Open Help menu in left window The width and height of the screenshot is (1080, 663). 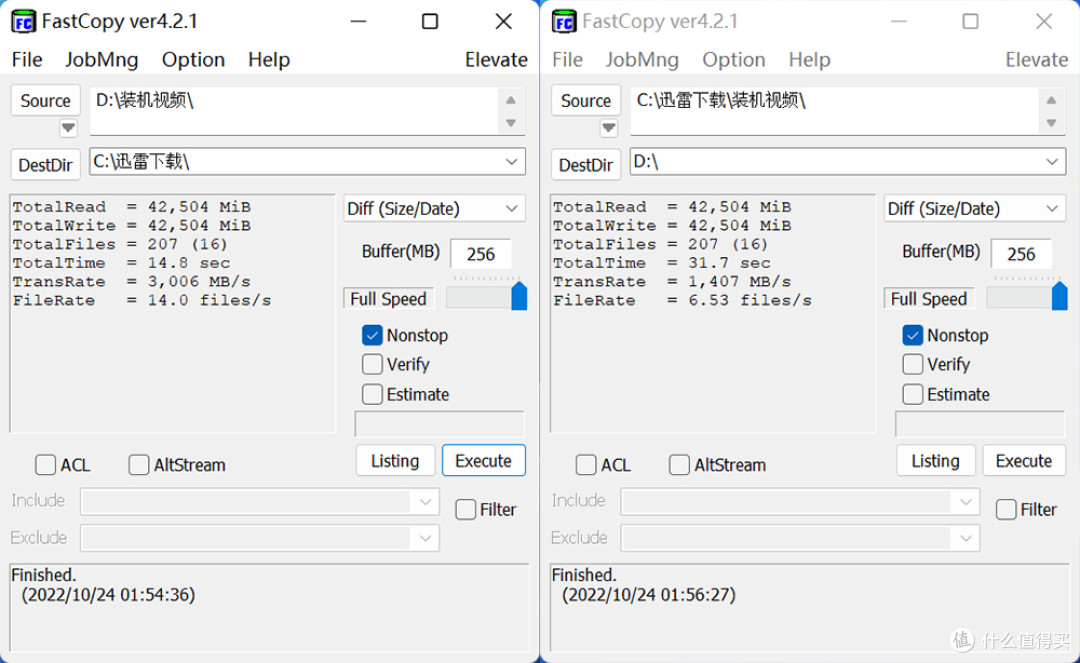tap(269, 60)
